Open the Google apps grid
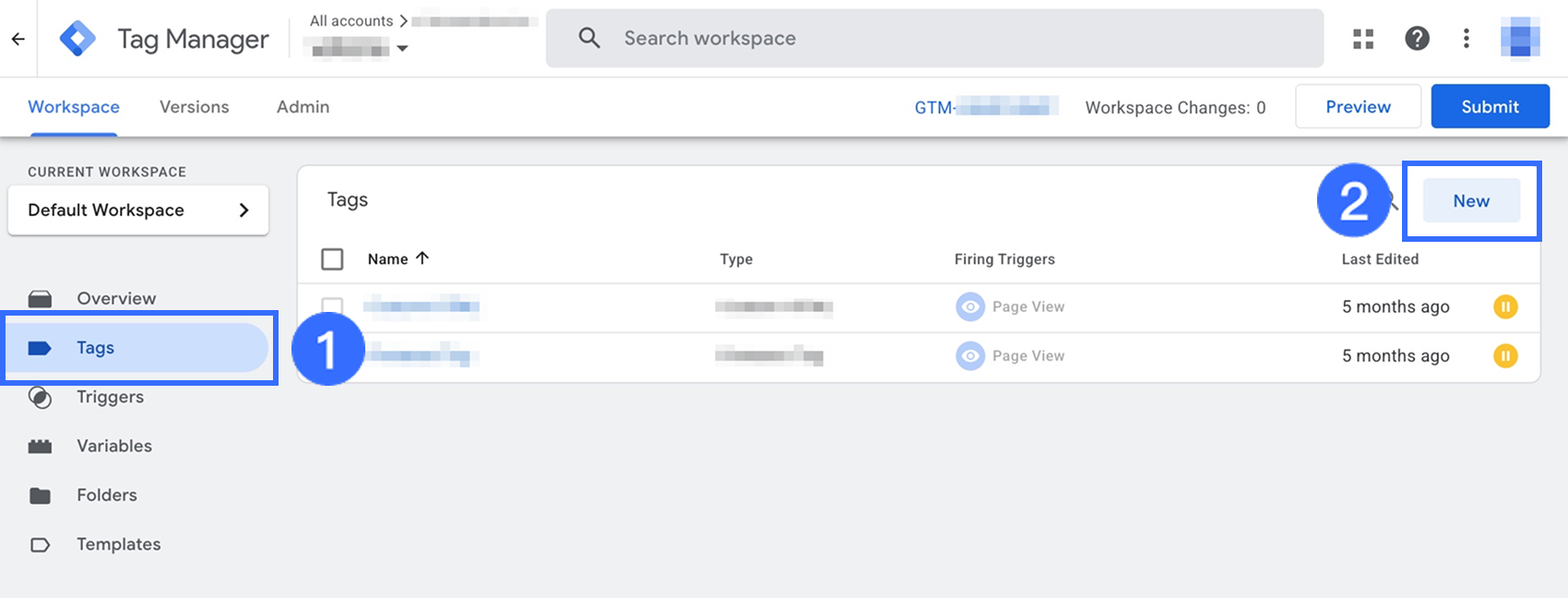This screenshot has height=598, width=1568. click(x=1363, y=39)
